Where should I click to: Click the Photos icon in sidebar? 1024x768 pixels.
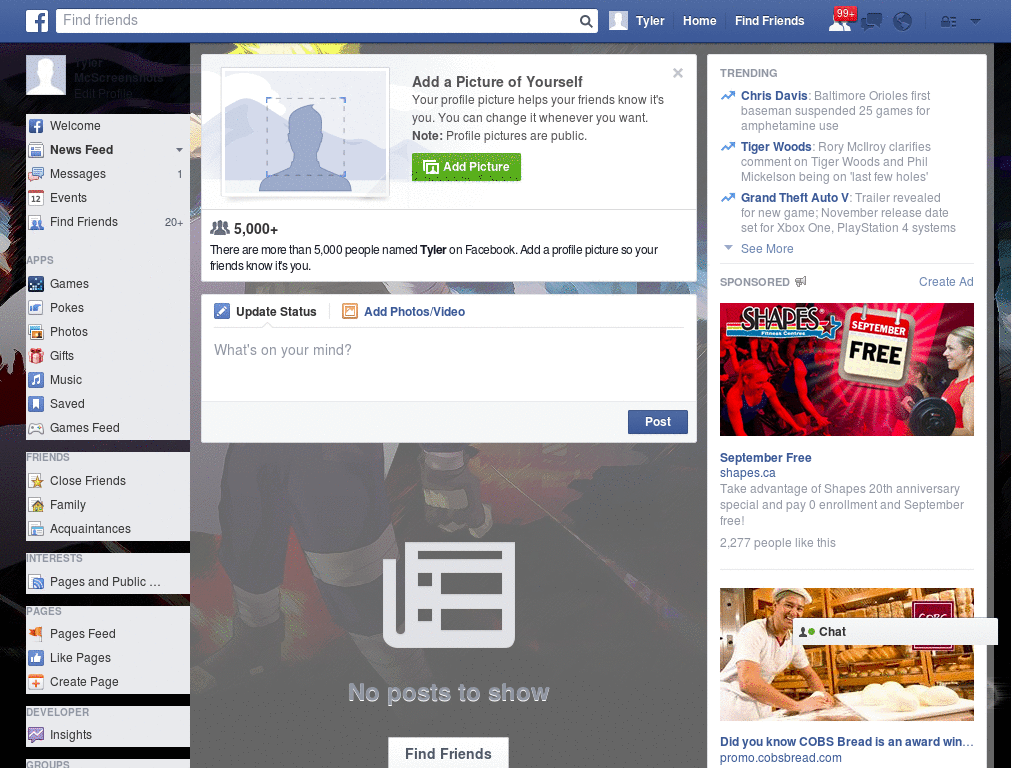[36, 332]
